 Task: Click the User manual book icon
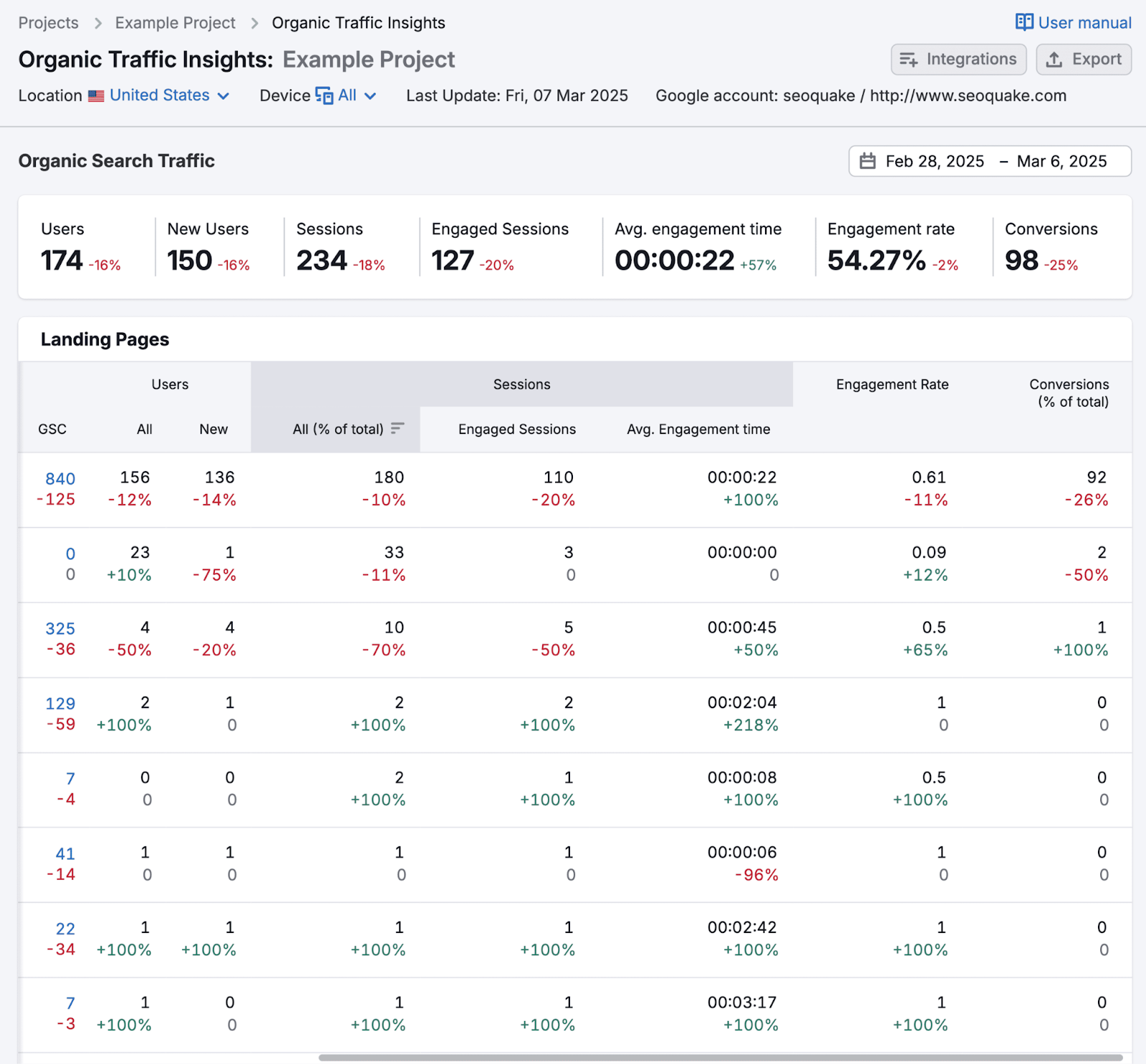[x=1024, y=22]
